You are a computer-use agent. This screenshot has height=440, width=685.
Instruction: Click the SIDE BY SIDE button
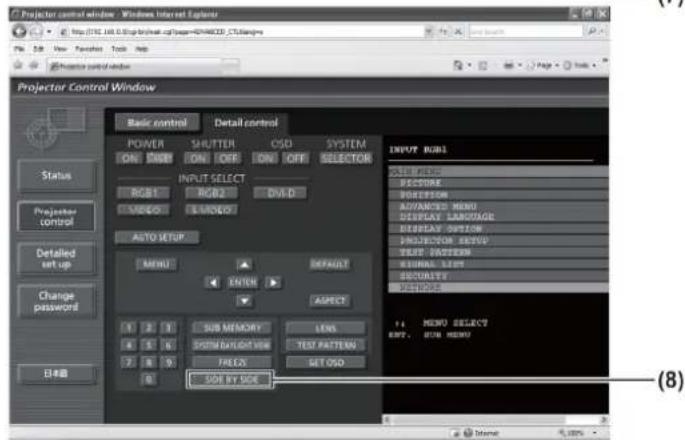(231, 380)
